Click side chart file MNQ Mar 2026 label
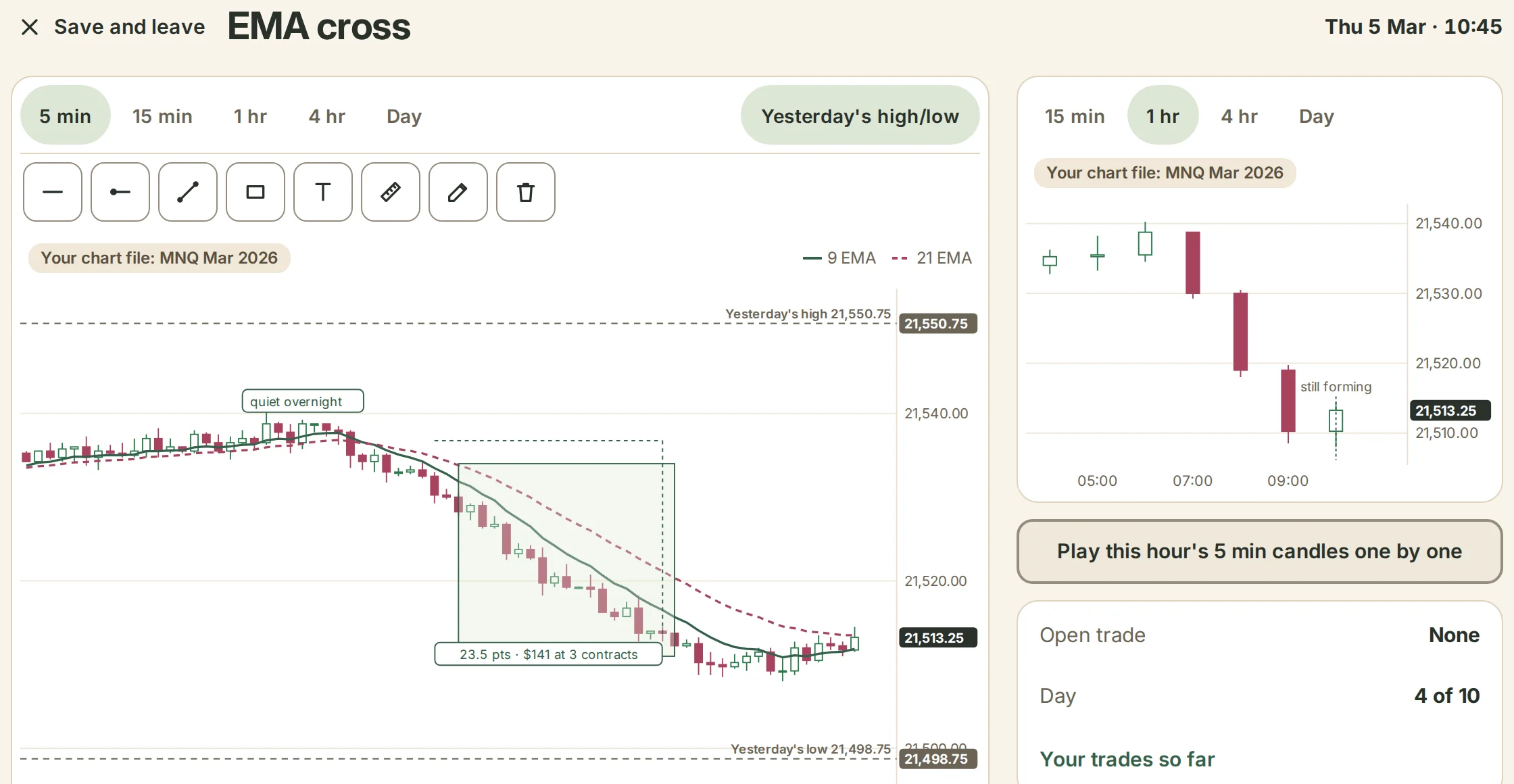This screenshot has width=1514, height=784. click(1165, 173)
